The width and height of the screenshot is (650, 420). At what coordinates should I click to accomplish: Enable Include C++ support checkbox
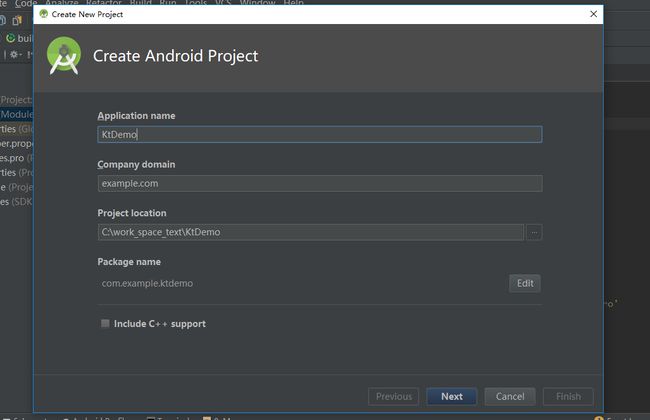(x=105, y=323)
